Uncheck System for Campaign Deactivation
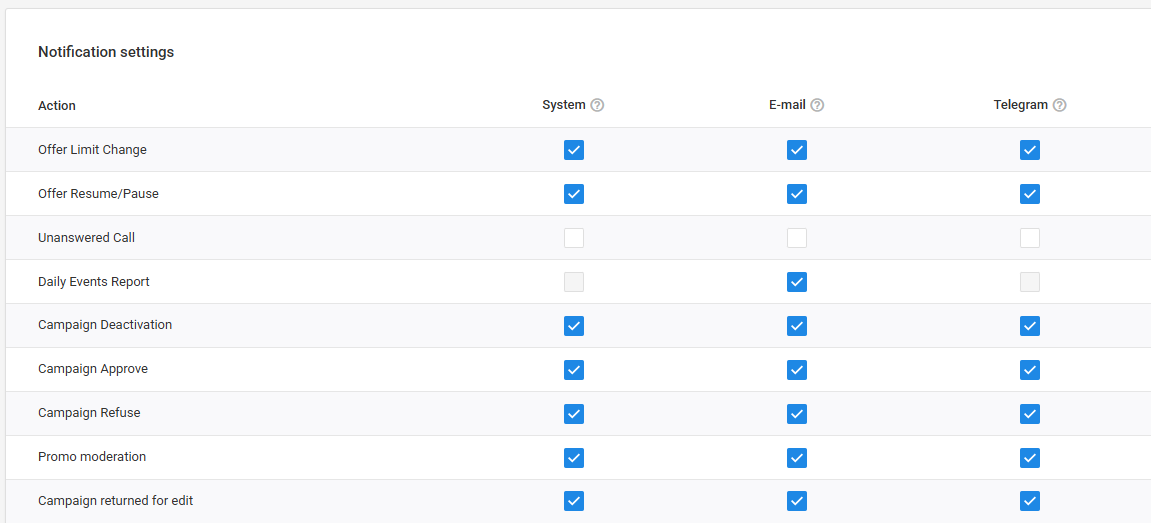1151x523 pixels. coord(574,325)
